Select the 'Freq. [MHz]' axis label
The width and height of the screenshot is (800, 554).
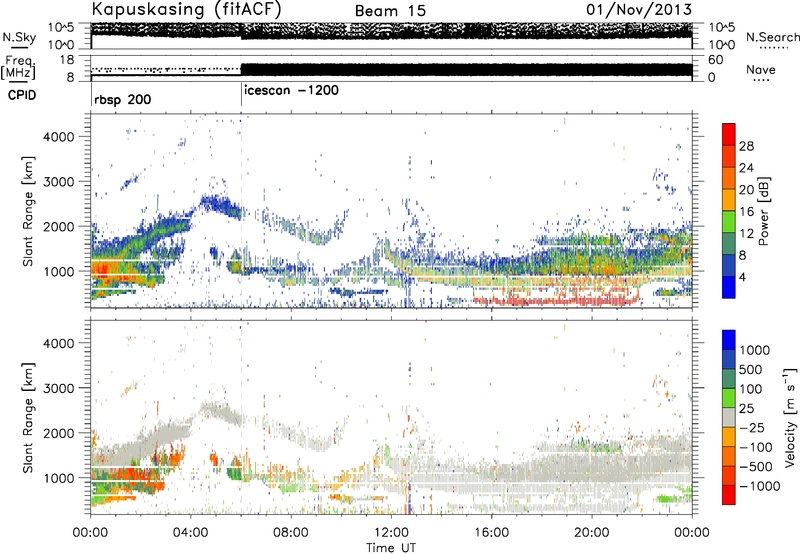point(18,68)
